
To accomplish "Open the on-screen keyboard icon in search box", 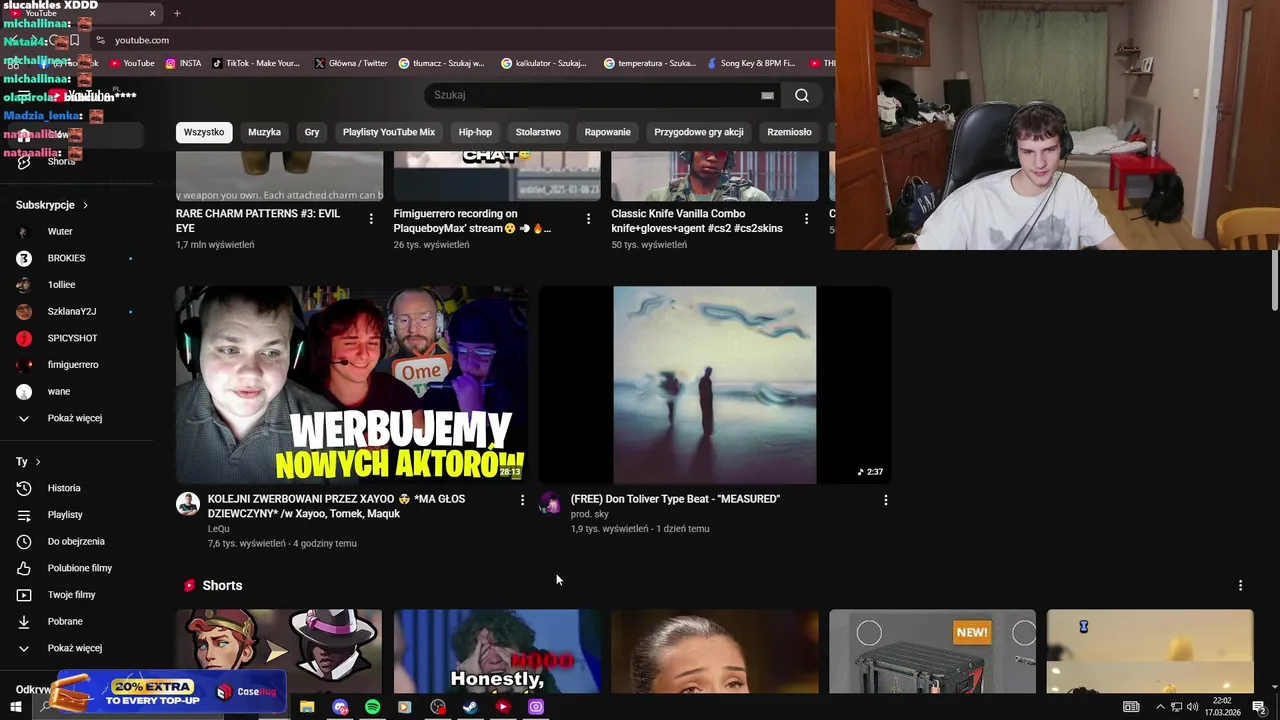I will tap(767, 95).
